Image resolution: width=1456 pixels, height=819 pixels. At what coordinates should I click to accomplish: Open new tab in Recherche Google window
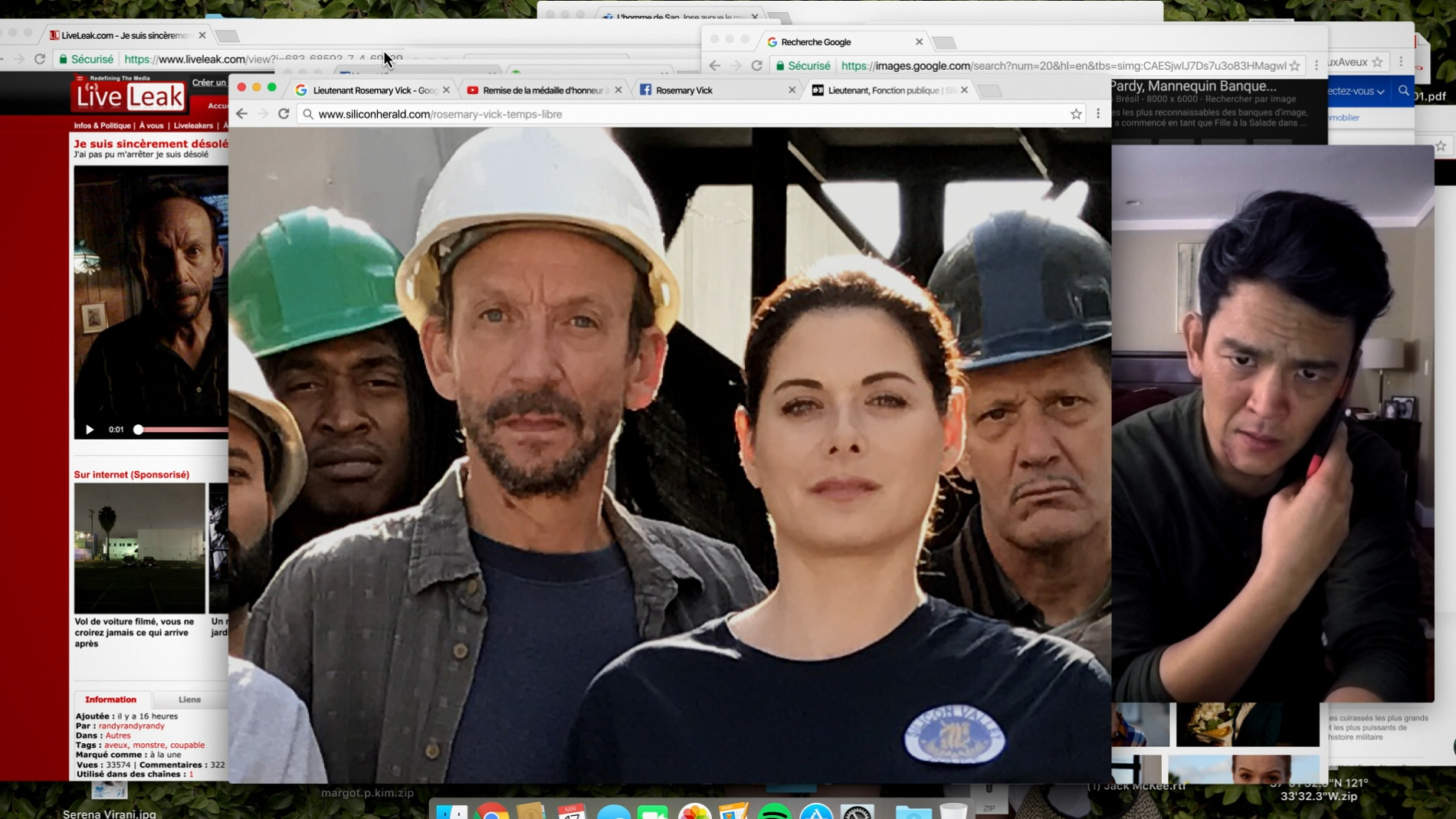pos(945,43)
